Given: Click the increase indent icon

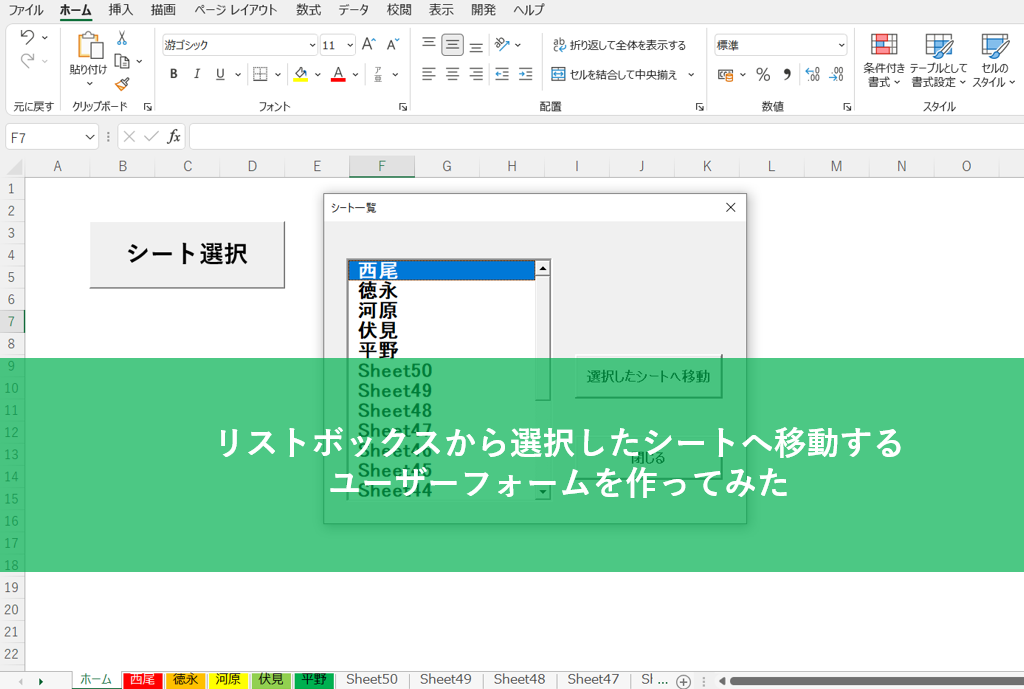Looking at the screenshot, I should (x=525, y=74).
